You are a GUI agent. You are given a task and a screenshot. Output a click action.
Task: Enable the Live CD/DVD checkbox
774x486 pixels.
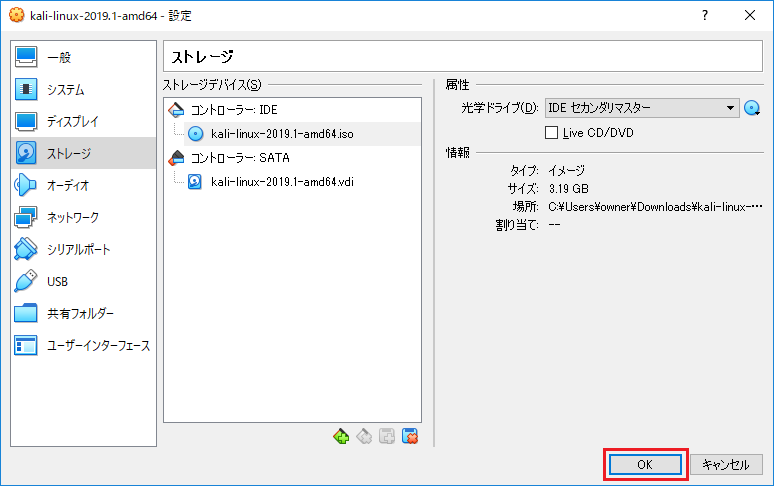point(551,133)
